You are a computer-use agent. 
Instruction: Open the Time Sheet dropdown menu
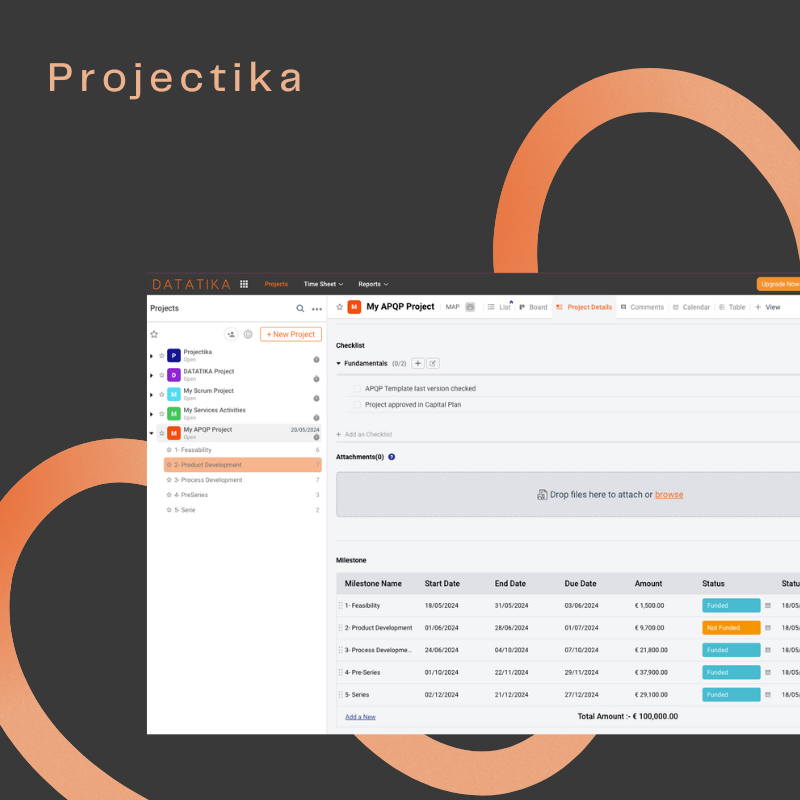[323, 284]
